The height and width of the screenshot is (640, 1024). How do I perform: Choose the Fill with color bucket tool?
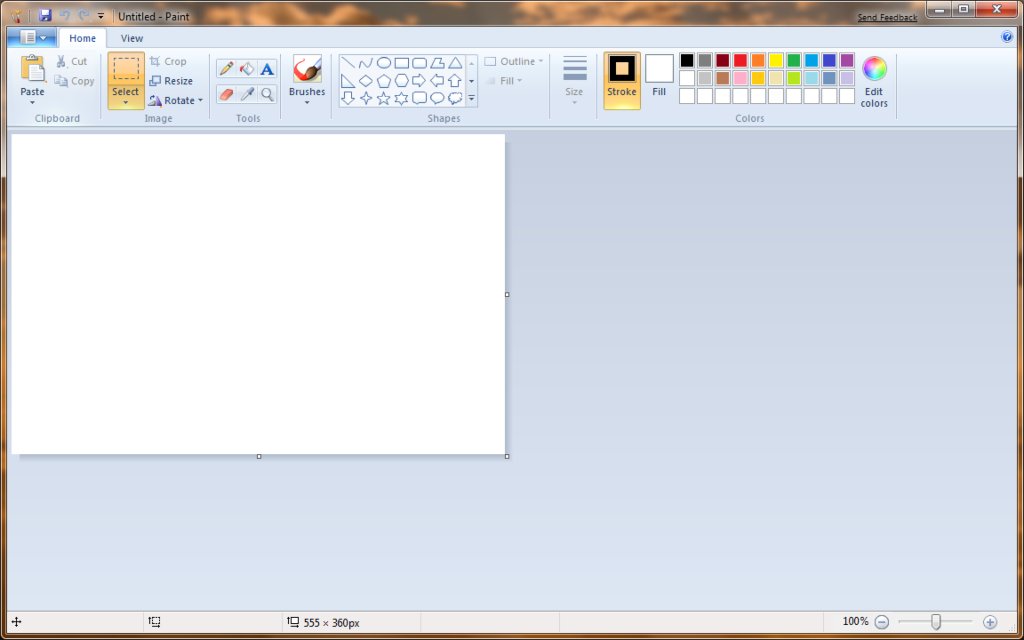click(247, 69)
